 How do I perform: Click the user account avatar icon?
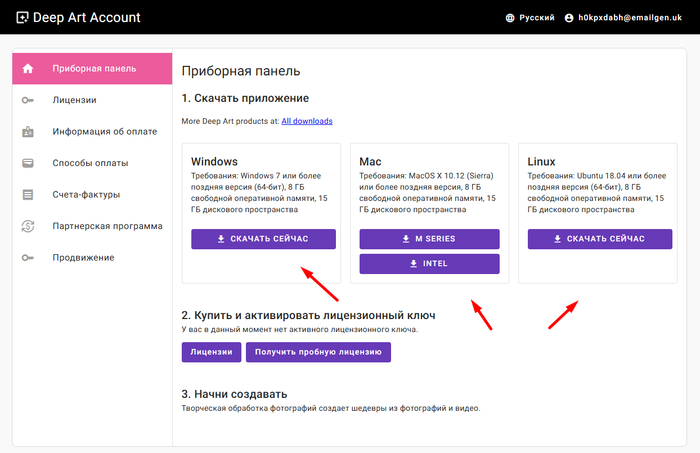tap(569, 17)
